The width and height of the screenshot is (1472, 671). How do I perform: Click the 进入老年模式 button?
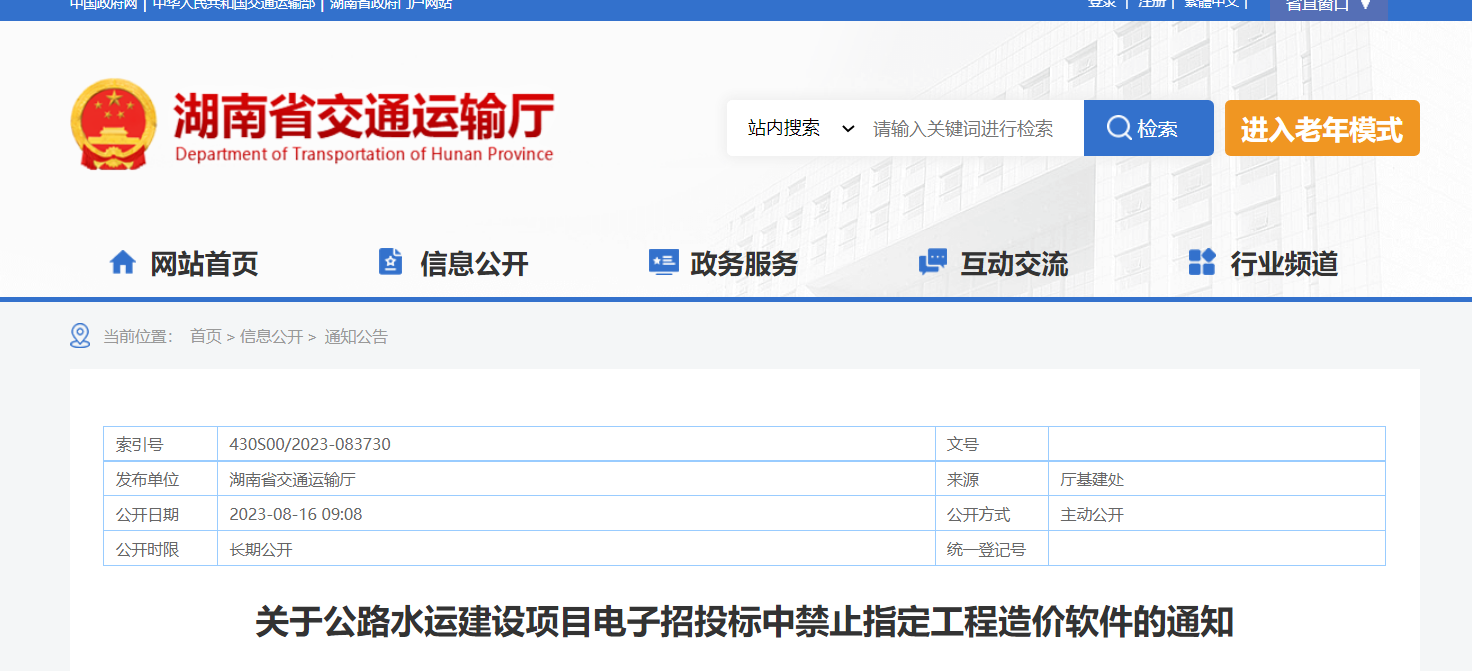(1322, 127)
